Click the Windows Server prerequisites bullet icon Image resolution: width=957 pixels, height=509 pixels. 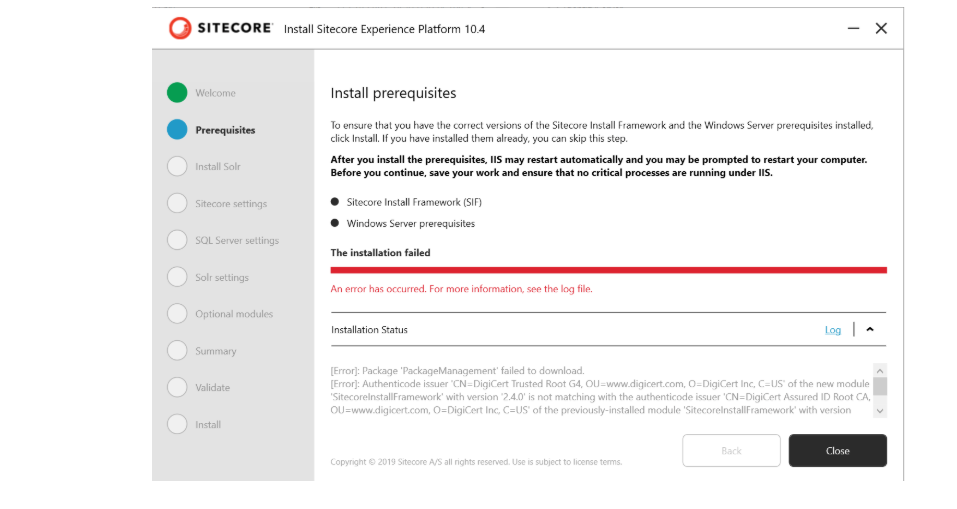pyautogui.click(x=334, y=223)
